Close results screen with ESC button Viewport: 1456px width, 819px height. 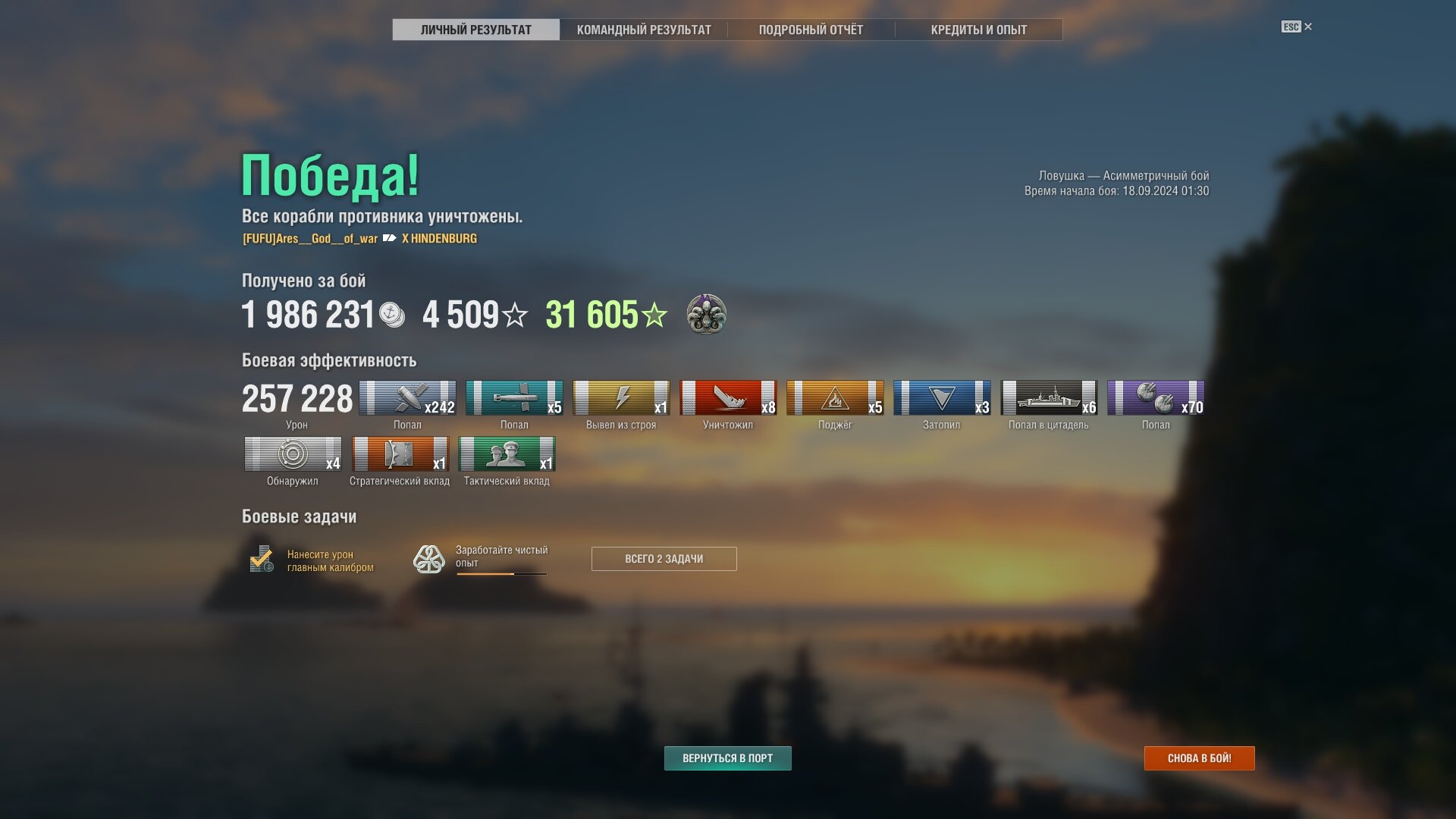[1297, 27]
